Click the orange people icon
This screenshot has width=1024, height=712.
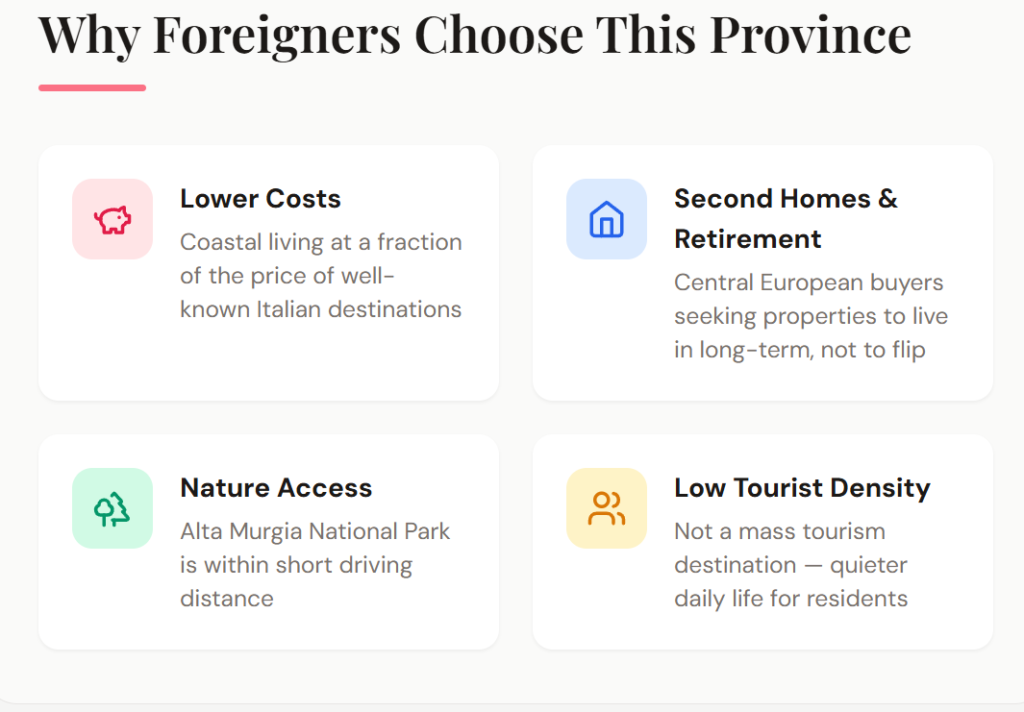click(x=606, y=508)
